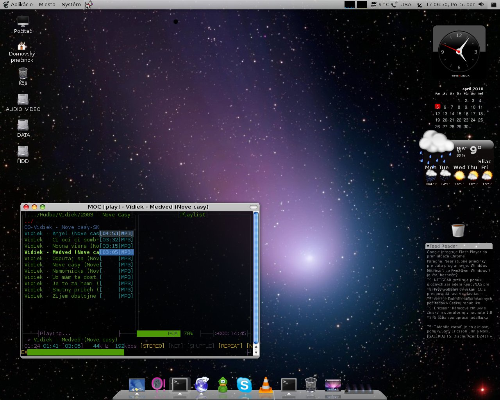500x400 pixels.
Task: Open the green robot messenger dock icon
Action: pyautogui.click(x=223, y=385)
